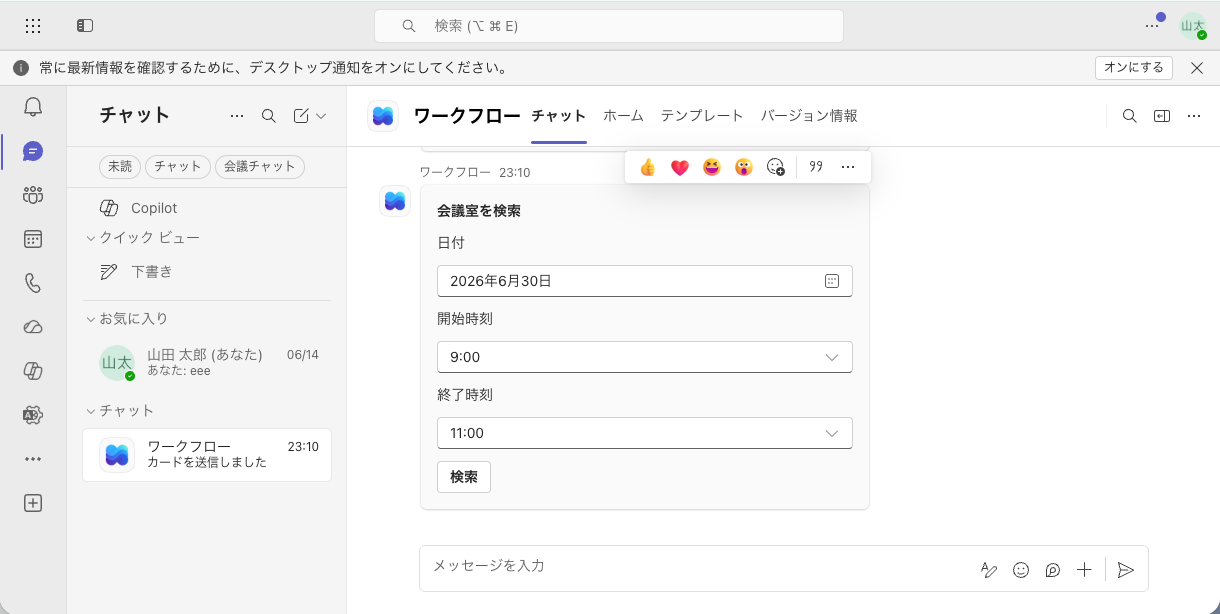Screen dimensions: 1220x614
Task: Open the Teams communities icon
Action: click(x=33, y=195)
